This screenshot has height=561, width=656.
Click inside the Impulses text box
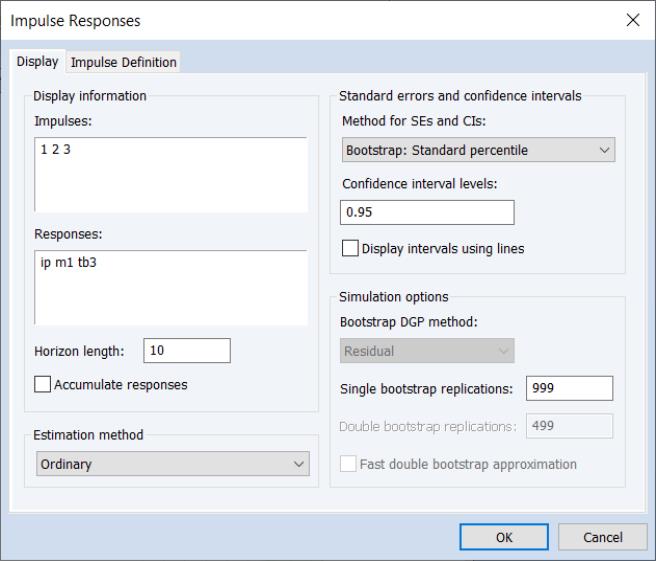[x=169, y=174]
